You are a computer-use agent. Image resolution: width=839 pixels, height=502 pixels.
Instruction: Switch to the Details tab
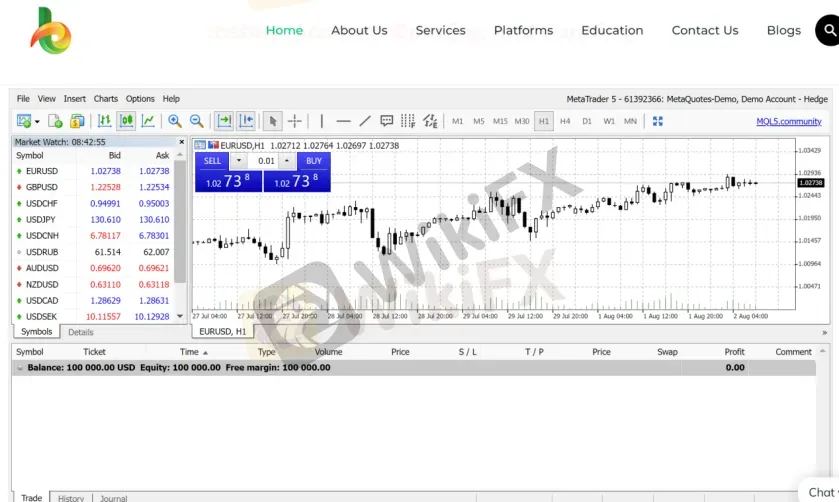[x=81, y=332]
